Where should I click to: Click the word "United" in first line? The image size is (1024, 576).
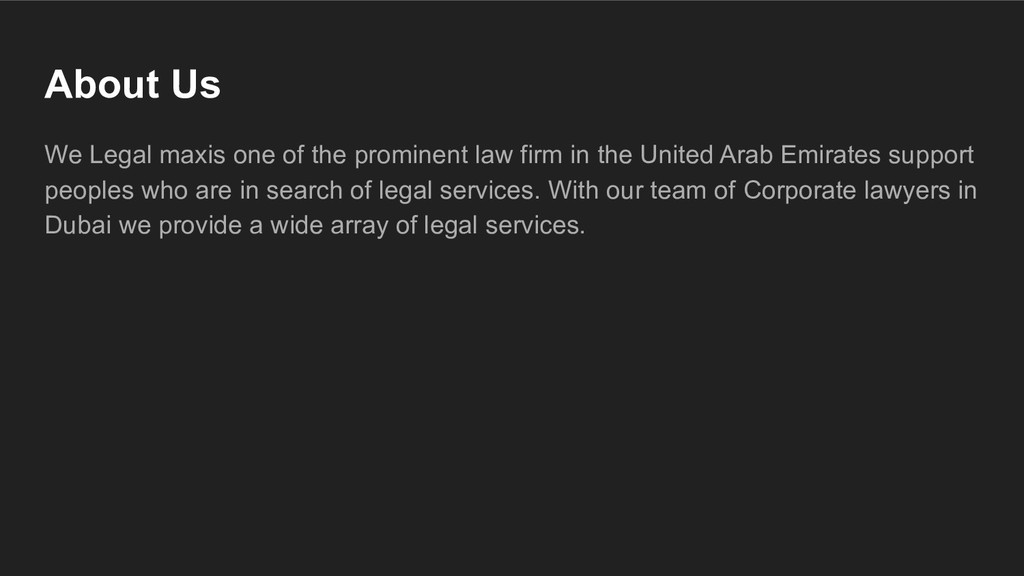[x=676, y=155]
